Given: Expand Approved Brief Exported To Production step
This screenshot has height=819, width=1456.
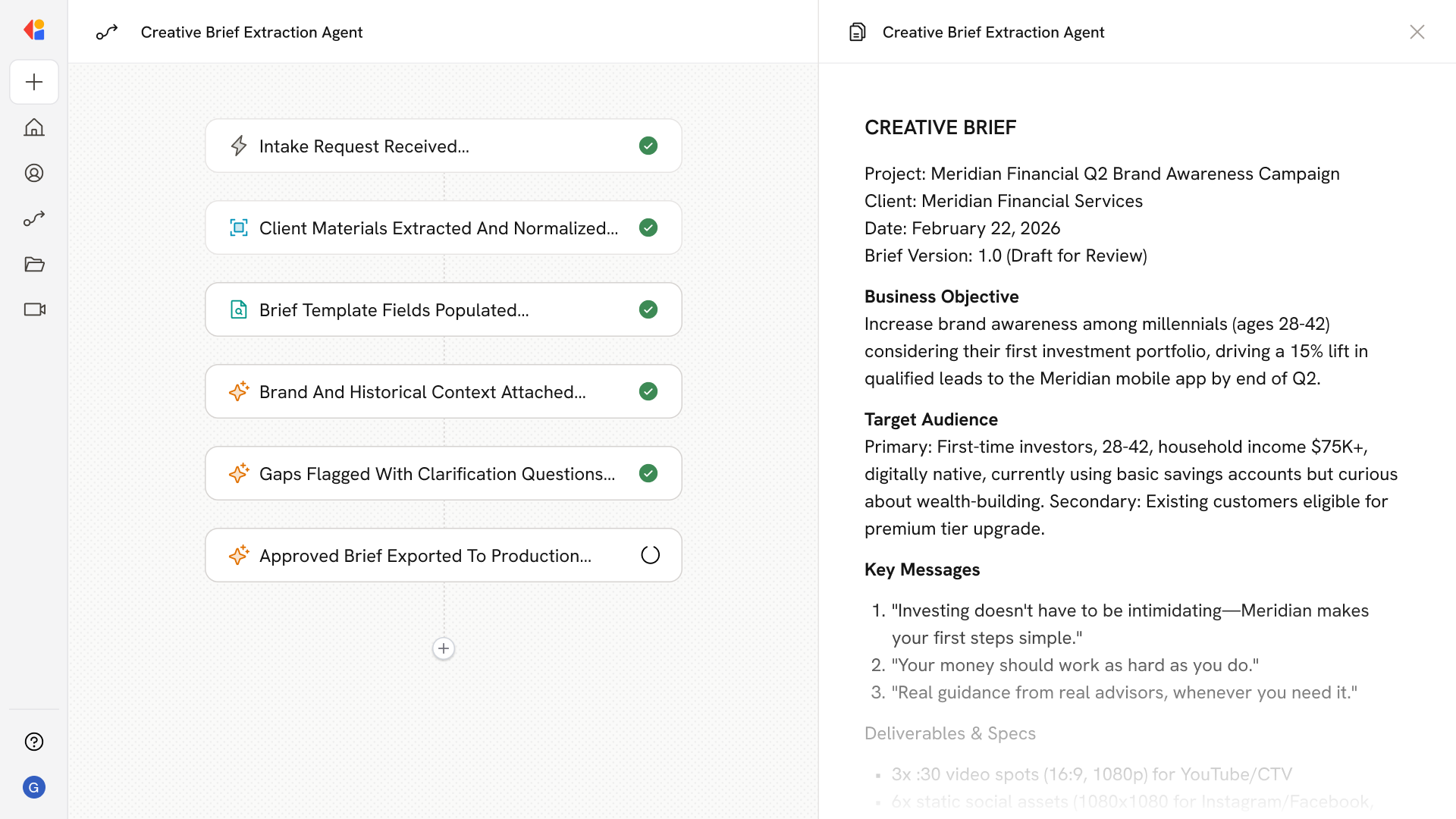Looking at the screenshot, I should point(425,555).
